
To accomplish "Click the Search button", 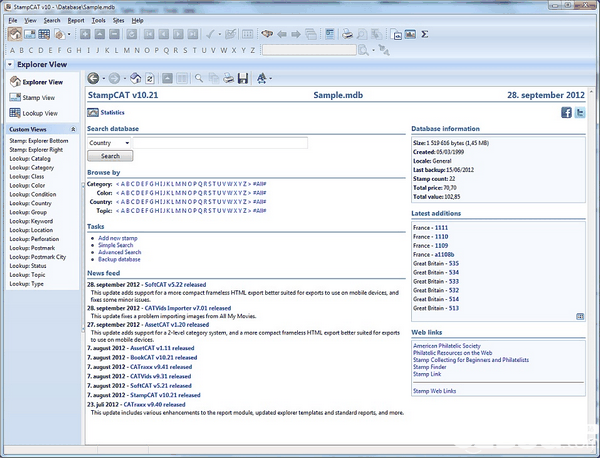I will (x=110, y=156).
